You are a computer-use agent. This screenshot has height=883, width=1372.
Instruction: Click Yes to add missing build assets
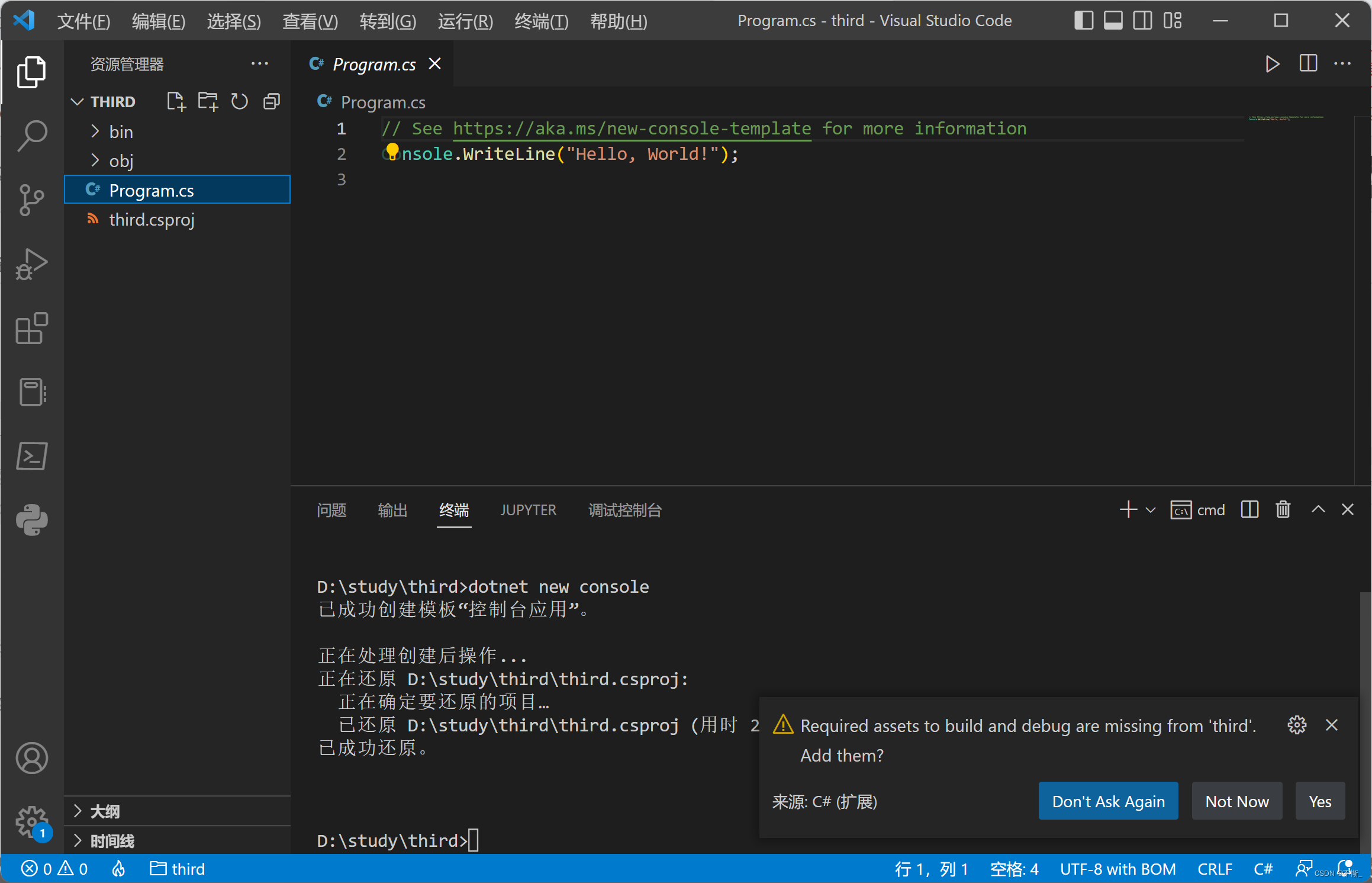point(1320,800)
